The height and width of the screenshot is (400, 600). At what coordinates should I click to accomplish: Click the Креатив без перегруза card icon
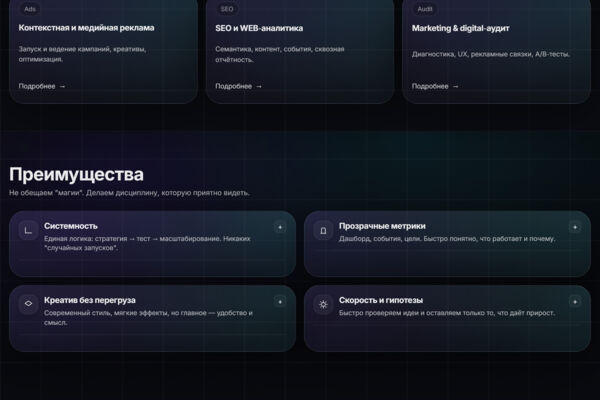coord(28,304)
